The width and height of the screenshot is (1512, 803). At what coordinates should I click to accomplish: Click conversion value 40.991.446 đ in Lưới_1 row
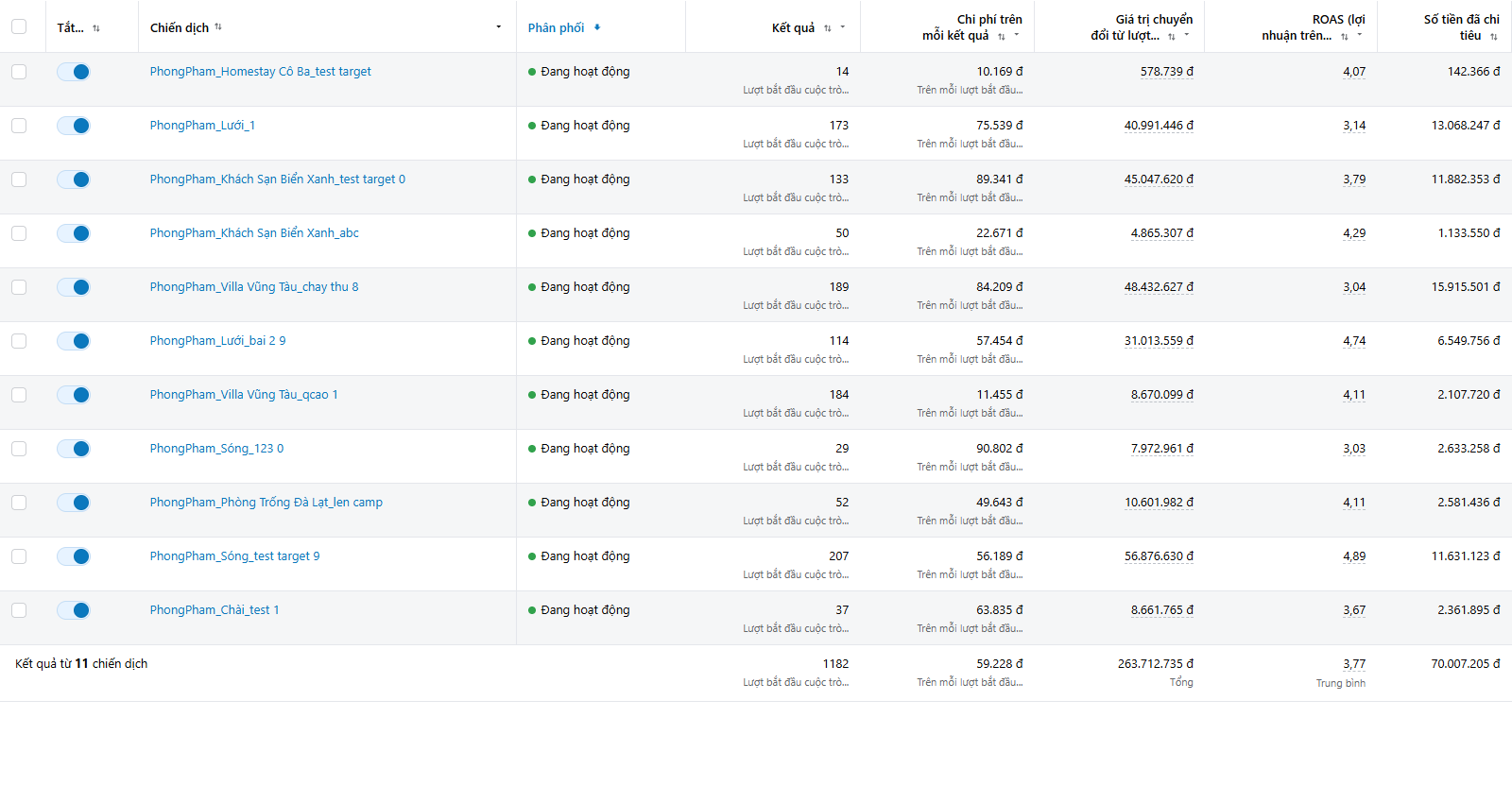(x=1159, y=126)
